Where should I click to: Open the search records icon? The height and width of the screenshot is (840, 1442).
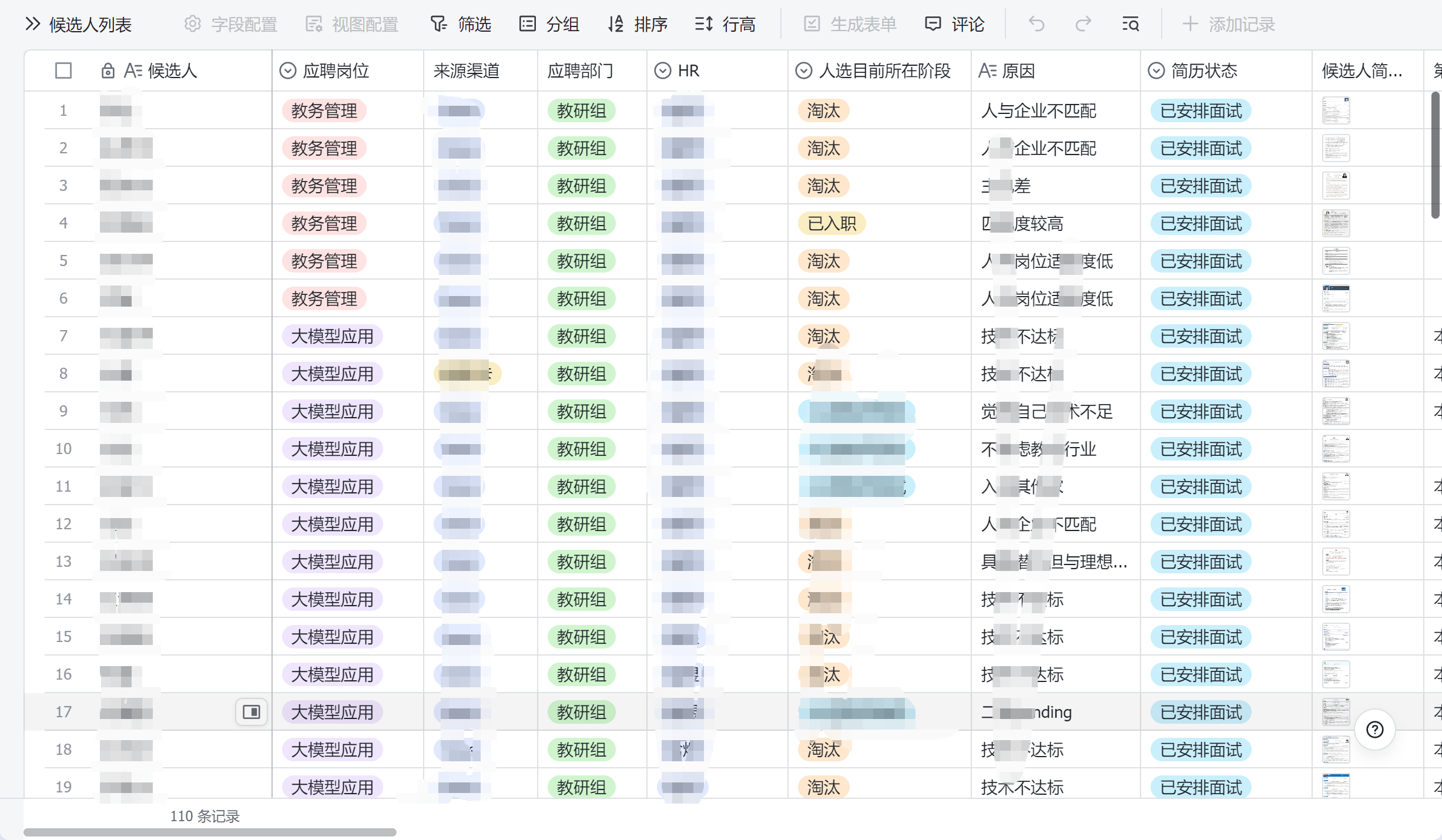[1131, 24]
